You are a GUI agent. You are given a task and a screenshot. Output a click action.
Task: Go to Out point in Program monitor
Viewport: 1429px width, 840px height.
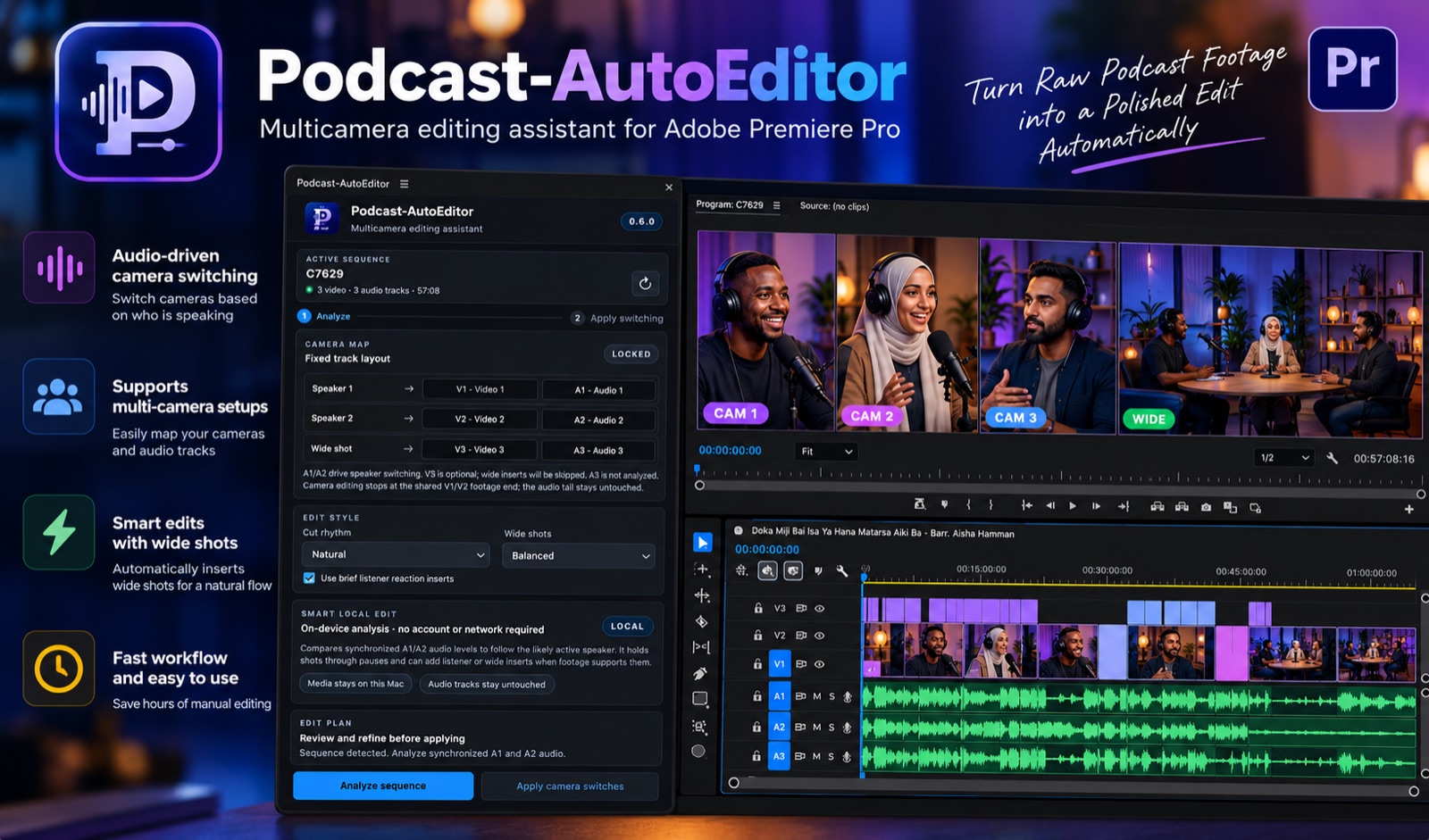pyautogui.click(x=1124, y=506)
